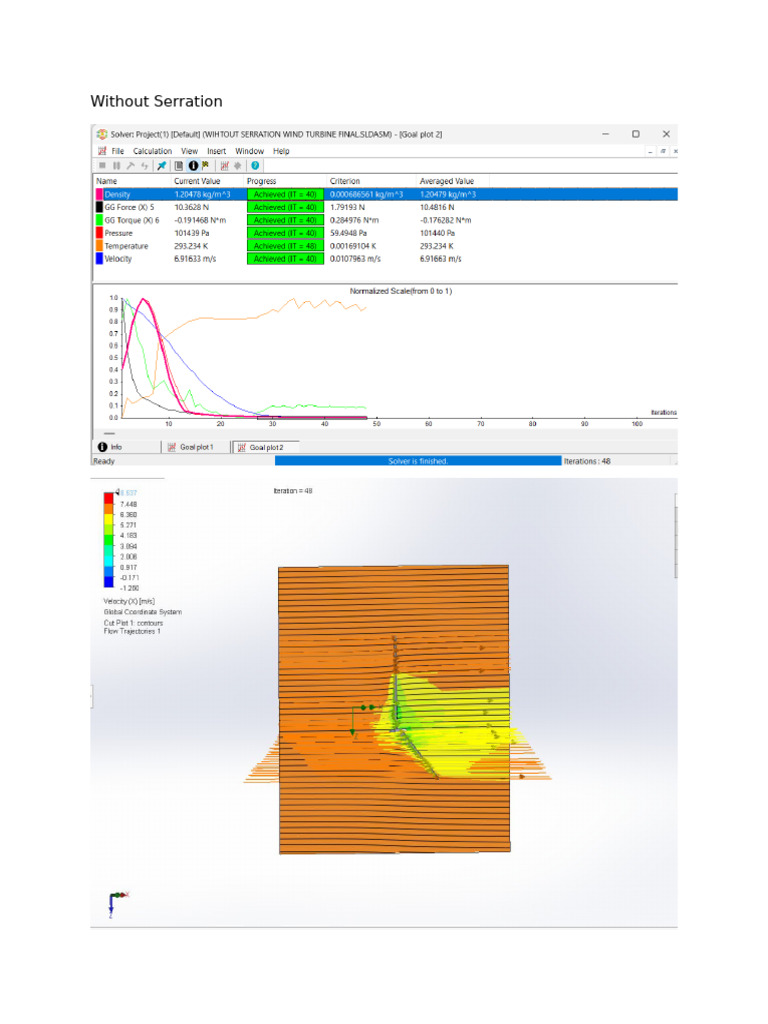Click the Normalized Scale plot title
This screenshot has width=768, height=1024.
(x=400, y=291)
